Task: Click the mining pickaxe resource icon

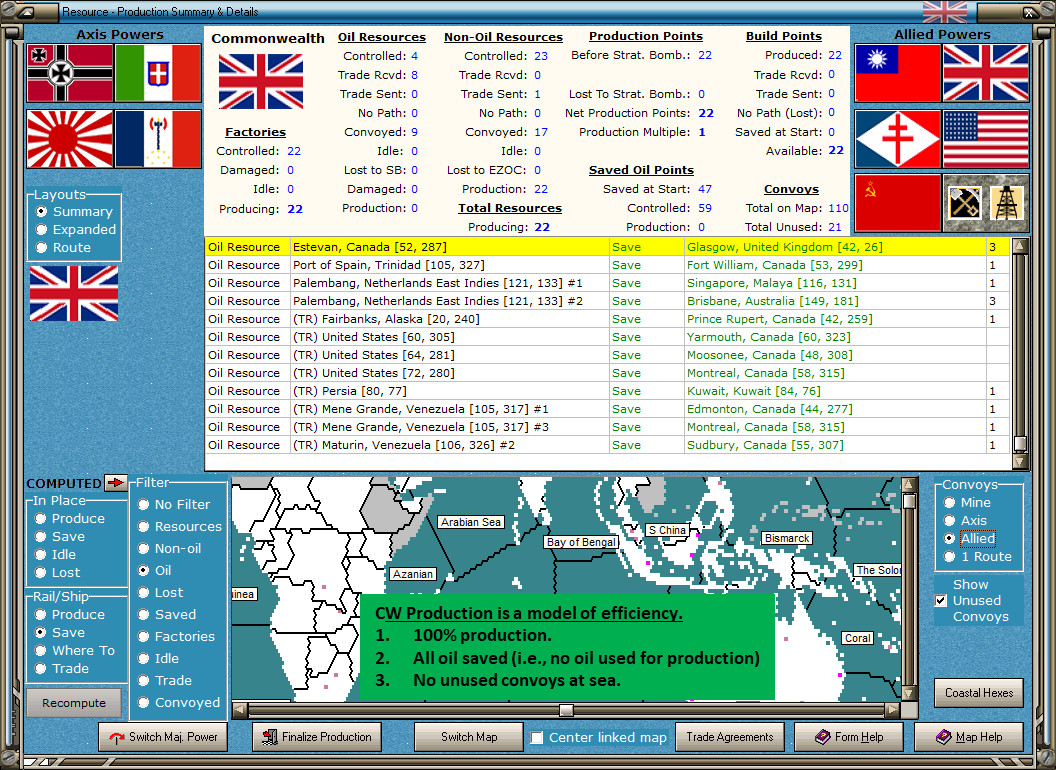Action: point(964,203)
